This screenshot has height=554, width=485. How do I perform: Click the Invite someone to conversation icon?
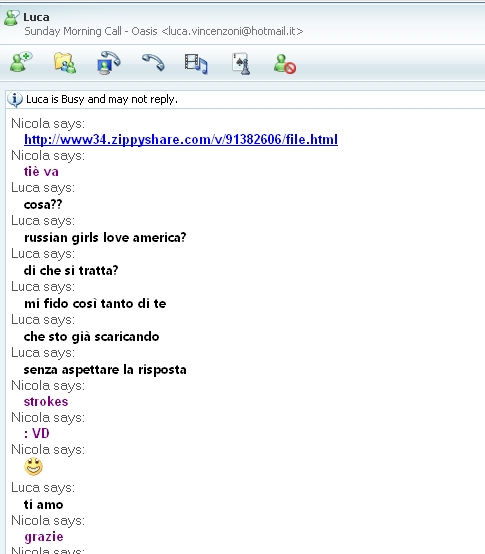tap(21, 62)
